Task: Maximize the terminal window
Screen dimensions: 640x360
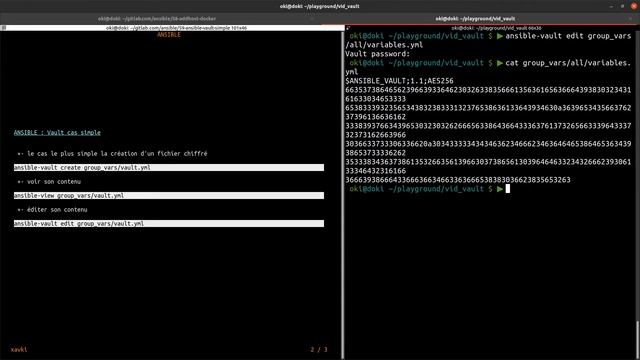Action: point(622,6)
